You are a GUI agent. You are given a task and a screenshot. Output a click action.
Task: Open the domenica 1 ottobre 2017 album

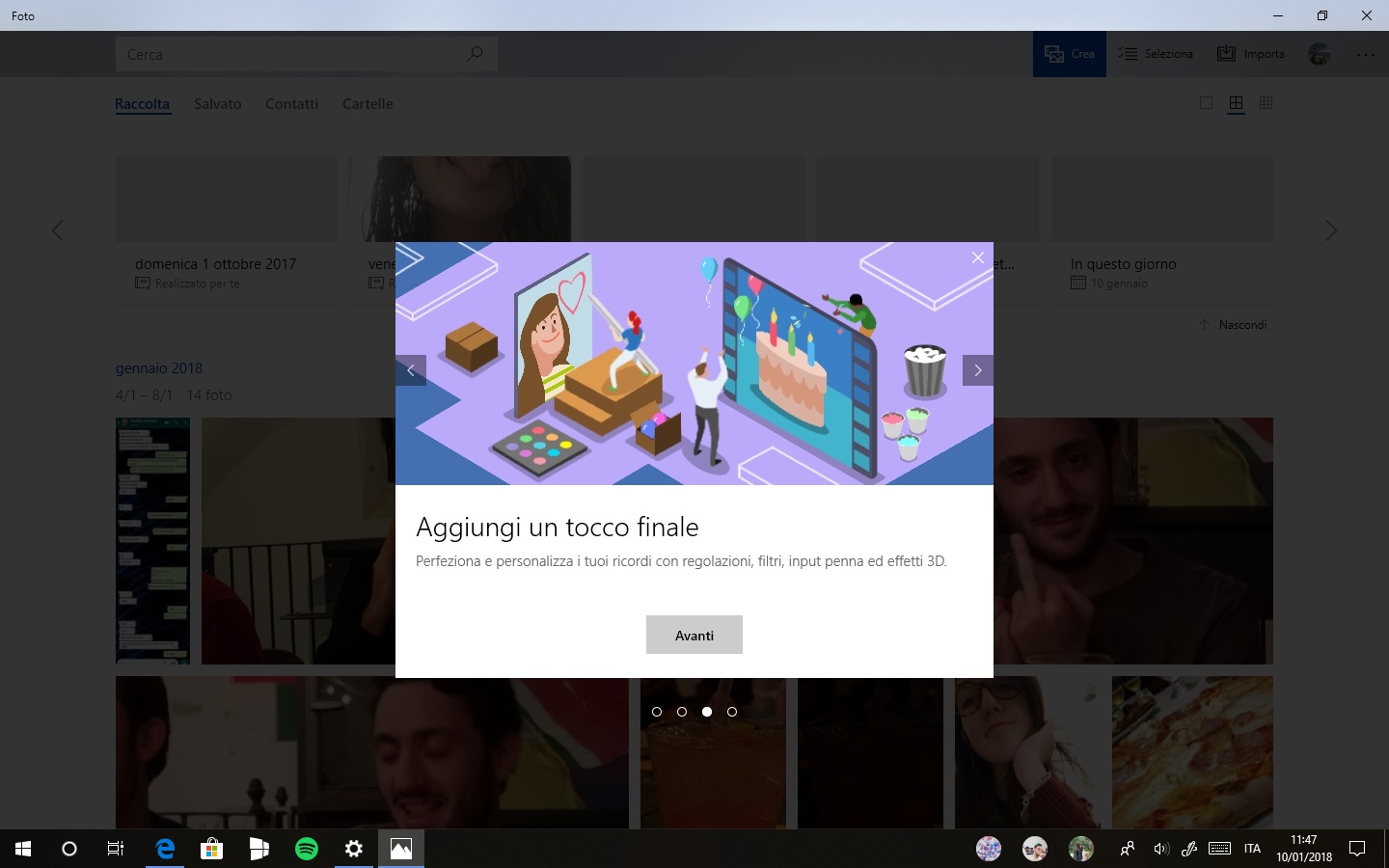pos(227,230)
